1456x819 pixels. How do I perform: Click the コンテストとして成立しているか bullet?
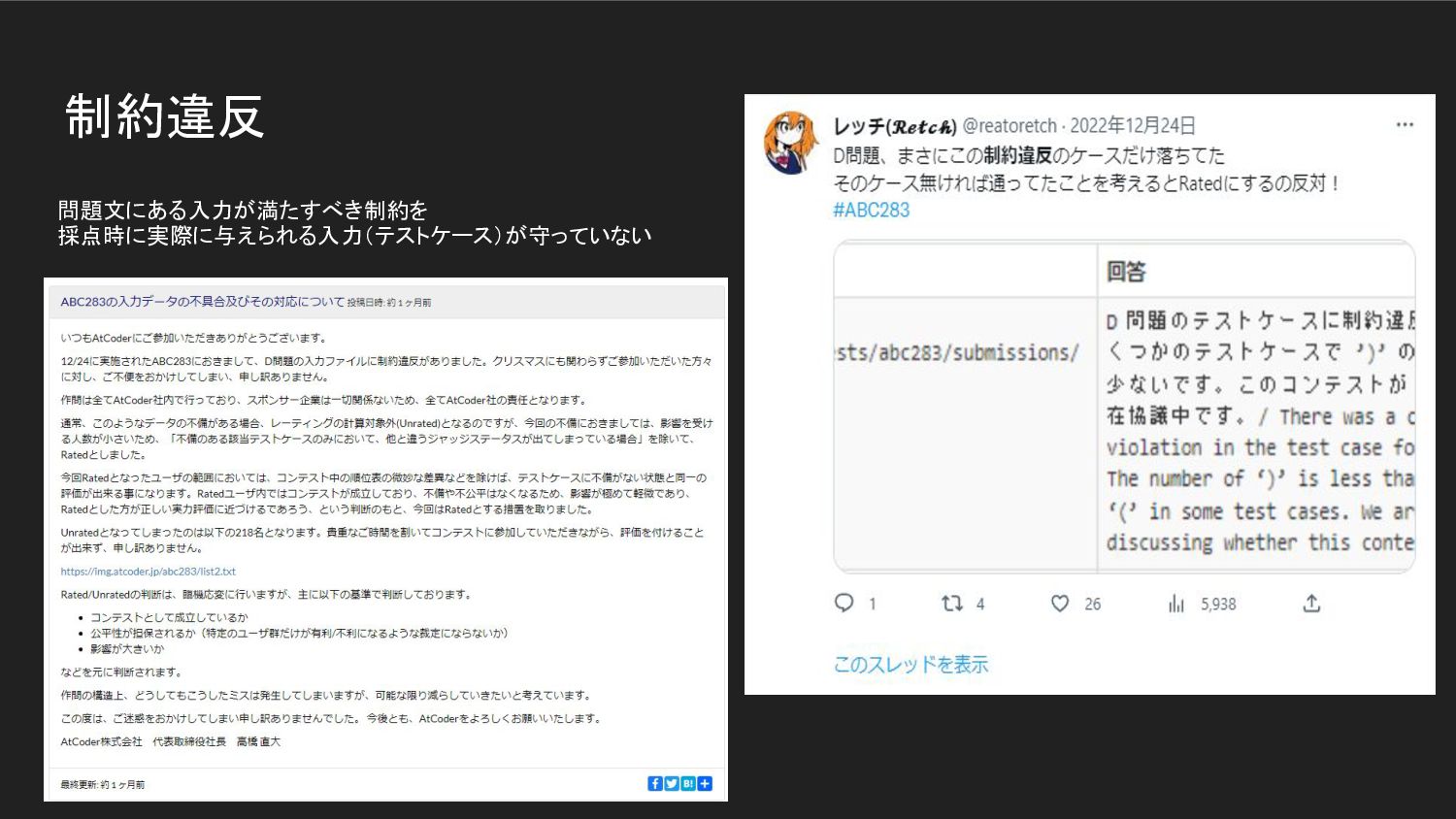(169, 618)
